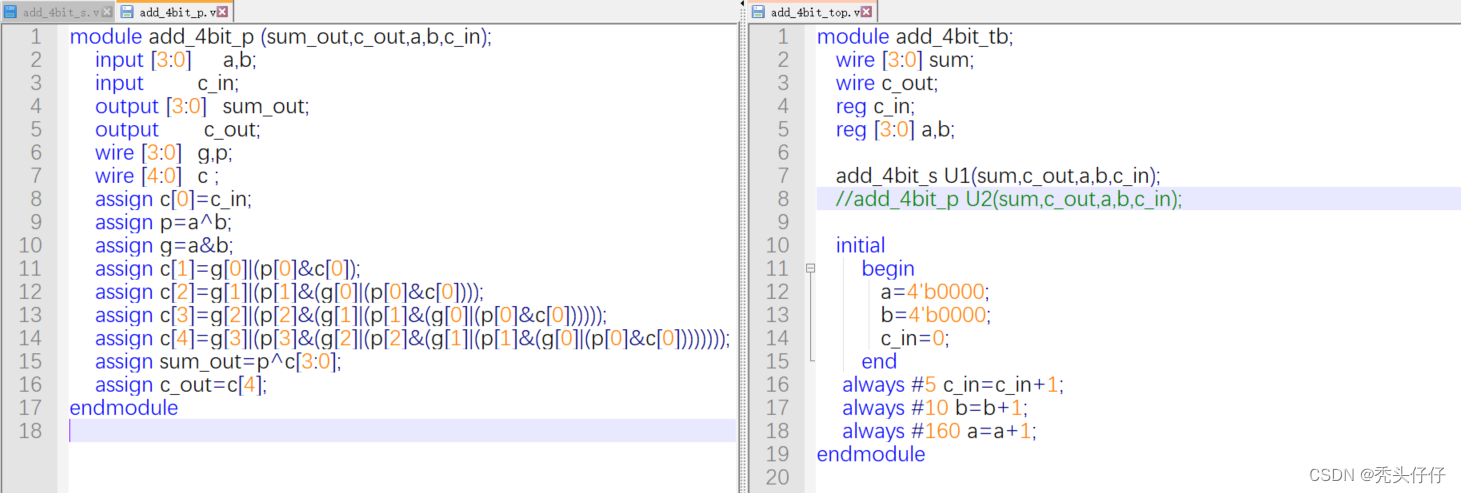Image resolution: width=1461 pixels, height=493 pixels.
Task: Click the 'wire [4:0] c ;' line
Action: 157,175
